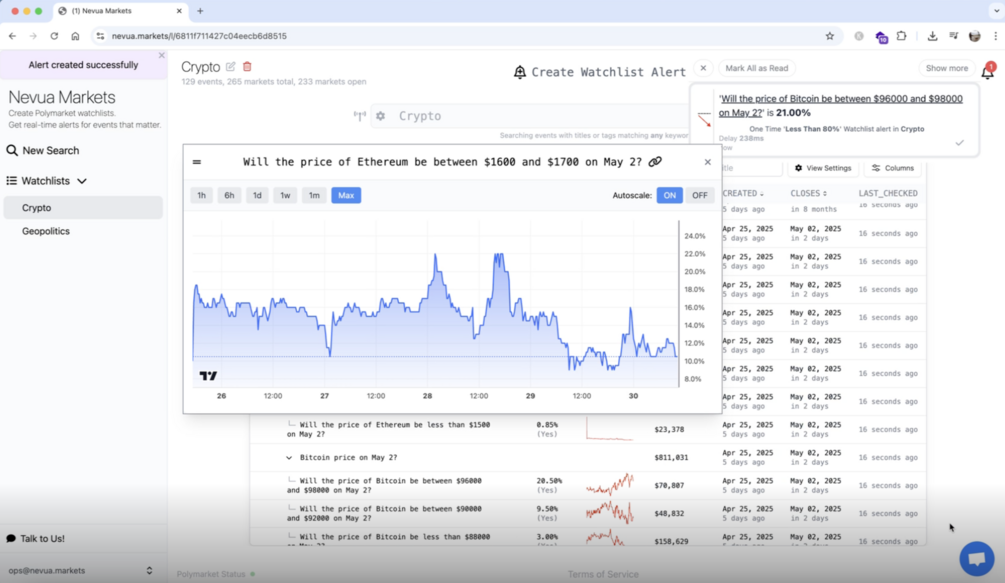Click the browser address bar URL
Viewport: 1005px width, 583px height.
coord(199,36)
